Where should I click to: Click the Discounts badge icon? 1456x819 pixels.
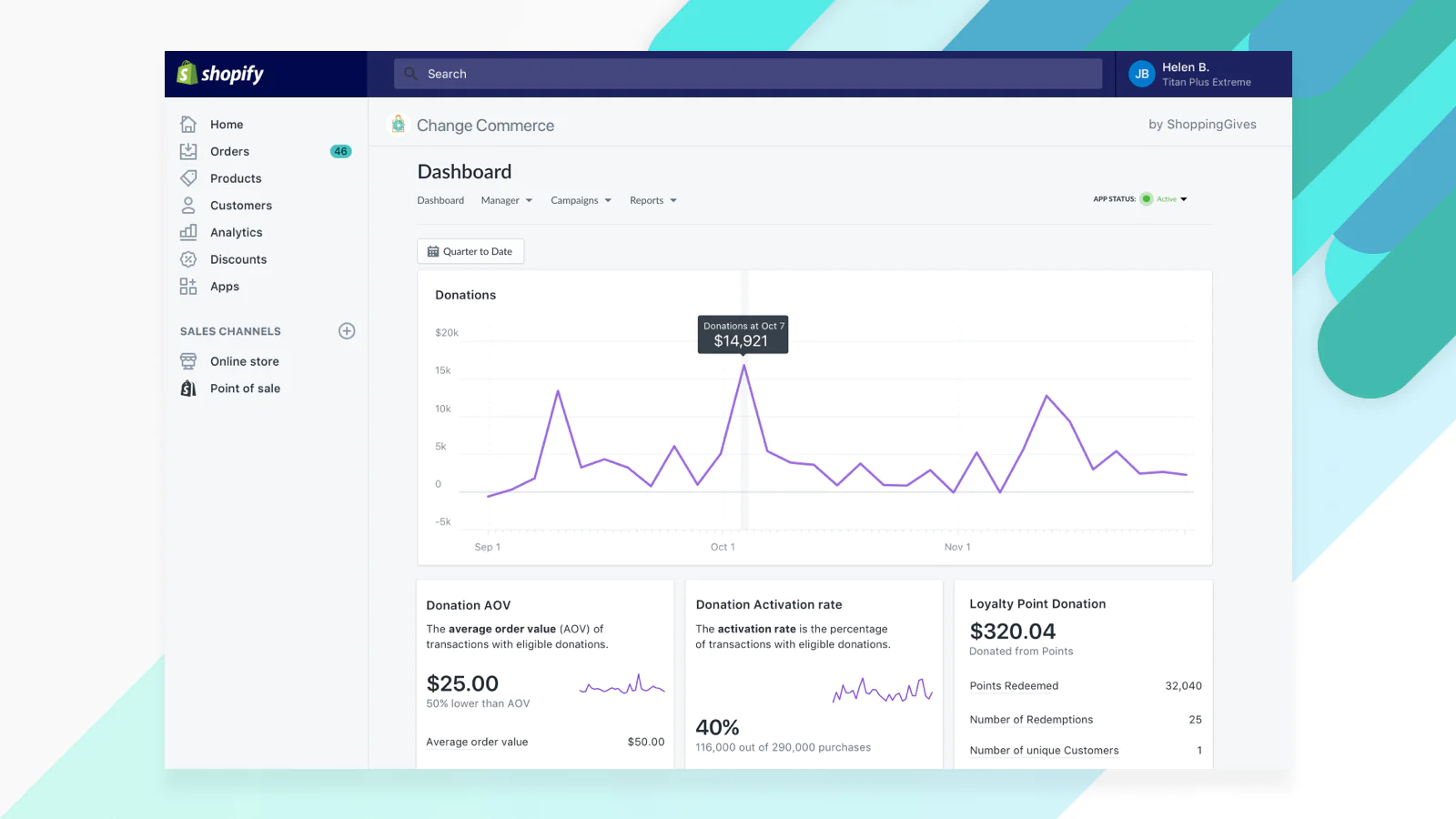(x=188, y=259)
